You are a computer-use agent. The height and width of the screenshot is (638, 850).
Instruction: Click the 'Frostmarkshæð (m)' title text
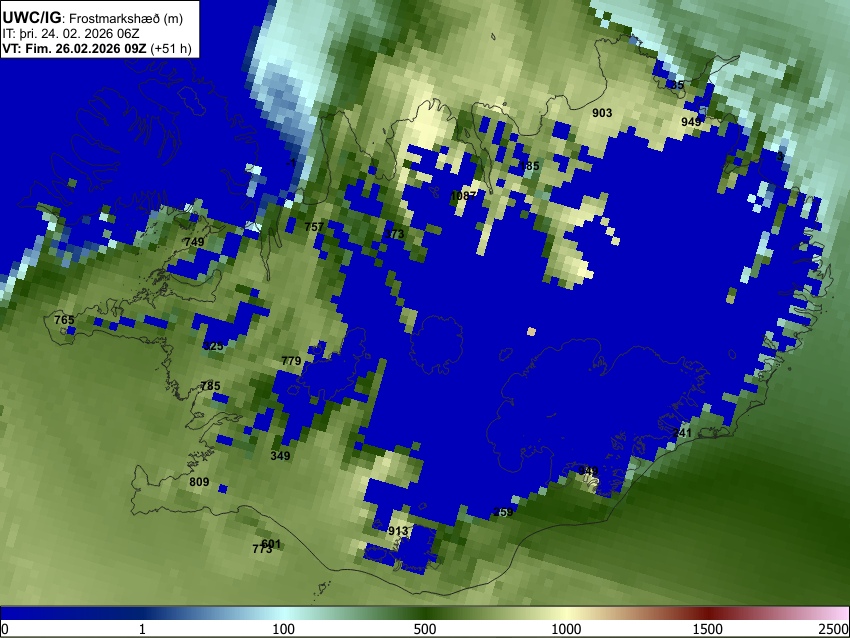[x=126, y=18]
